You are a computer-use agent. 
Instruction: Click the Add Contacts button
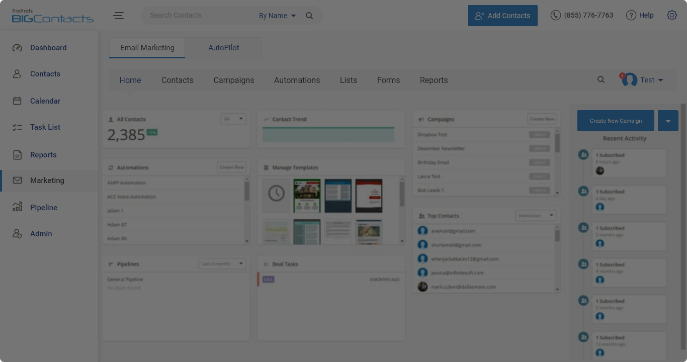[x=503, y=15]
